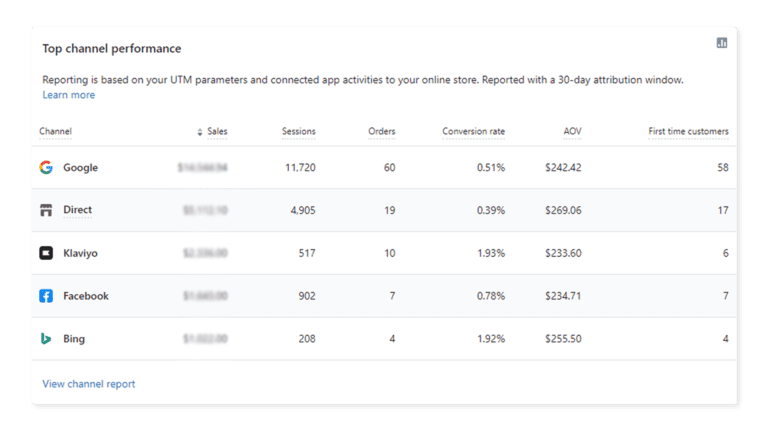Open the chart view icon top-right
Screen dimensions: 768x432
(722, 43)
